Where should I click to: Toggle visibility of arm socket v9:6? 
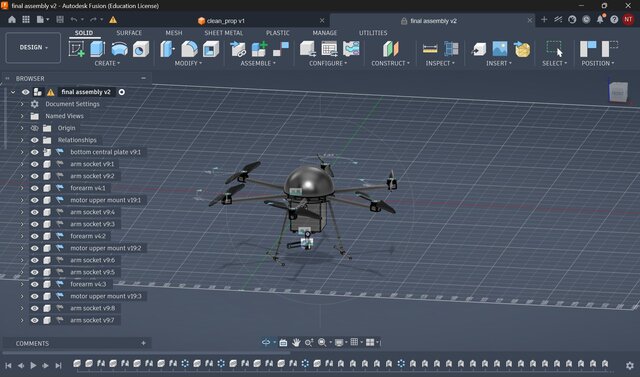35,260
